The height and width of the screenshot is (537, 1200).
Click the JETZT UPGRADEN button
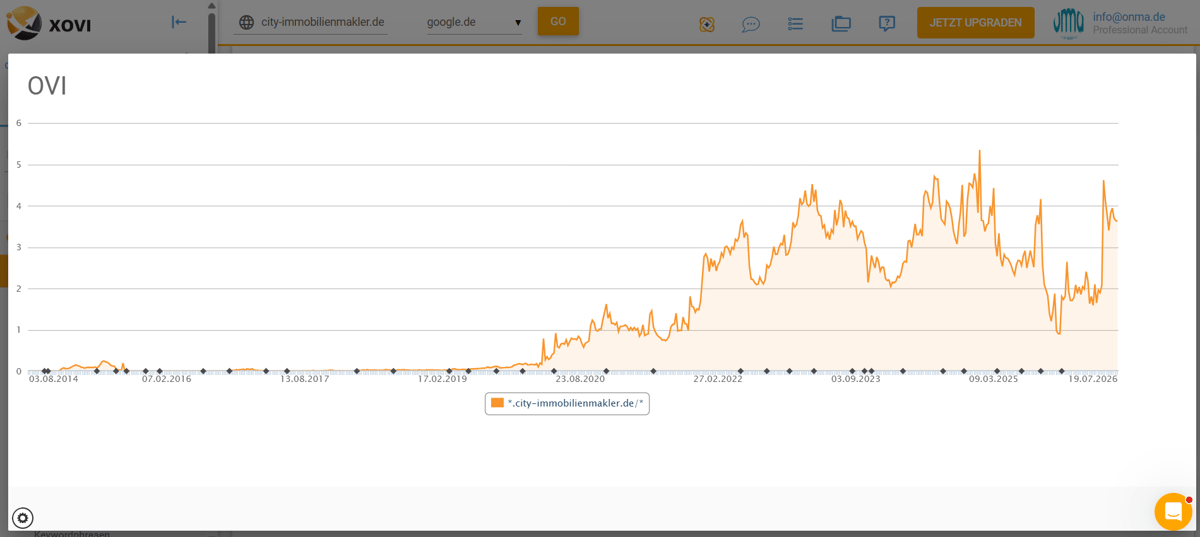click(975, 22)
